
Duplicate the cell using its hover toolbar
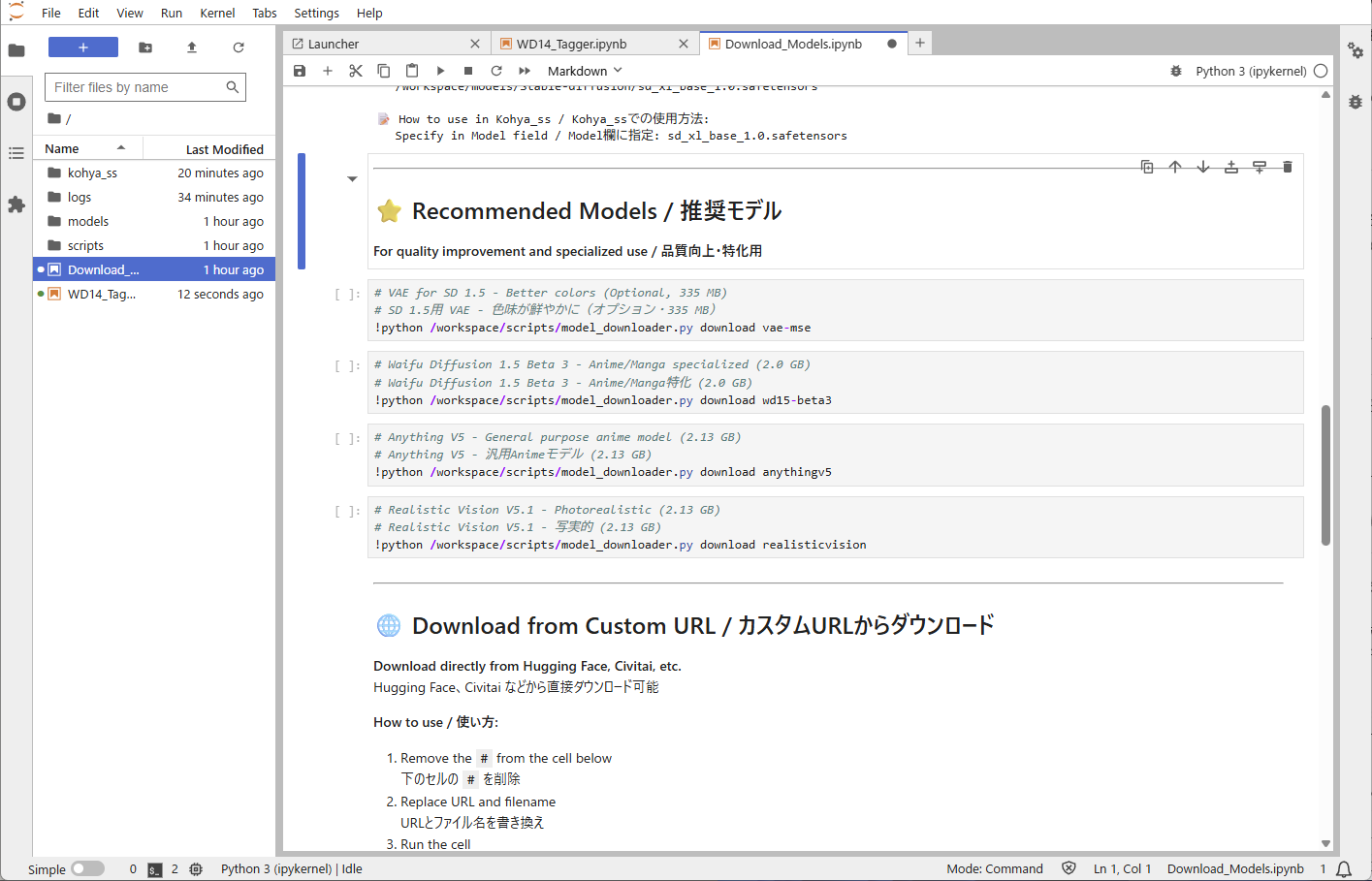point(1147,166)
